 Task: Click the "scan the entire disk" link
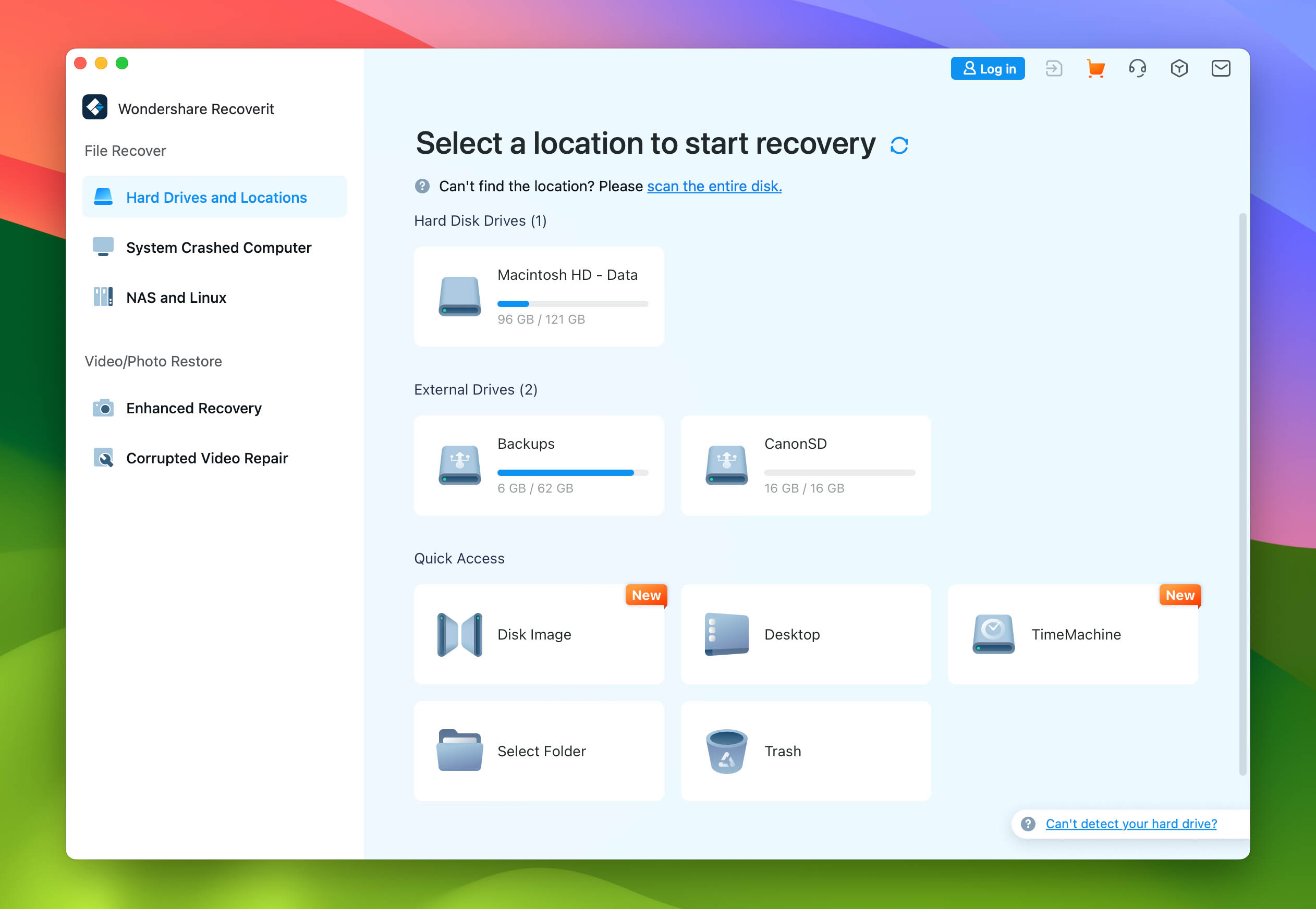(714, 186)
